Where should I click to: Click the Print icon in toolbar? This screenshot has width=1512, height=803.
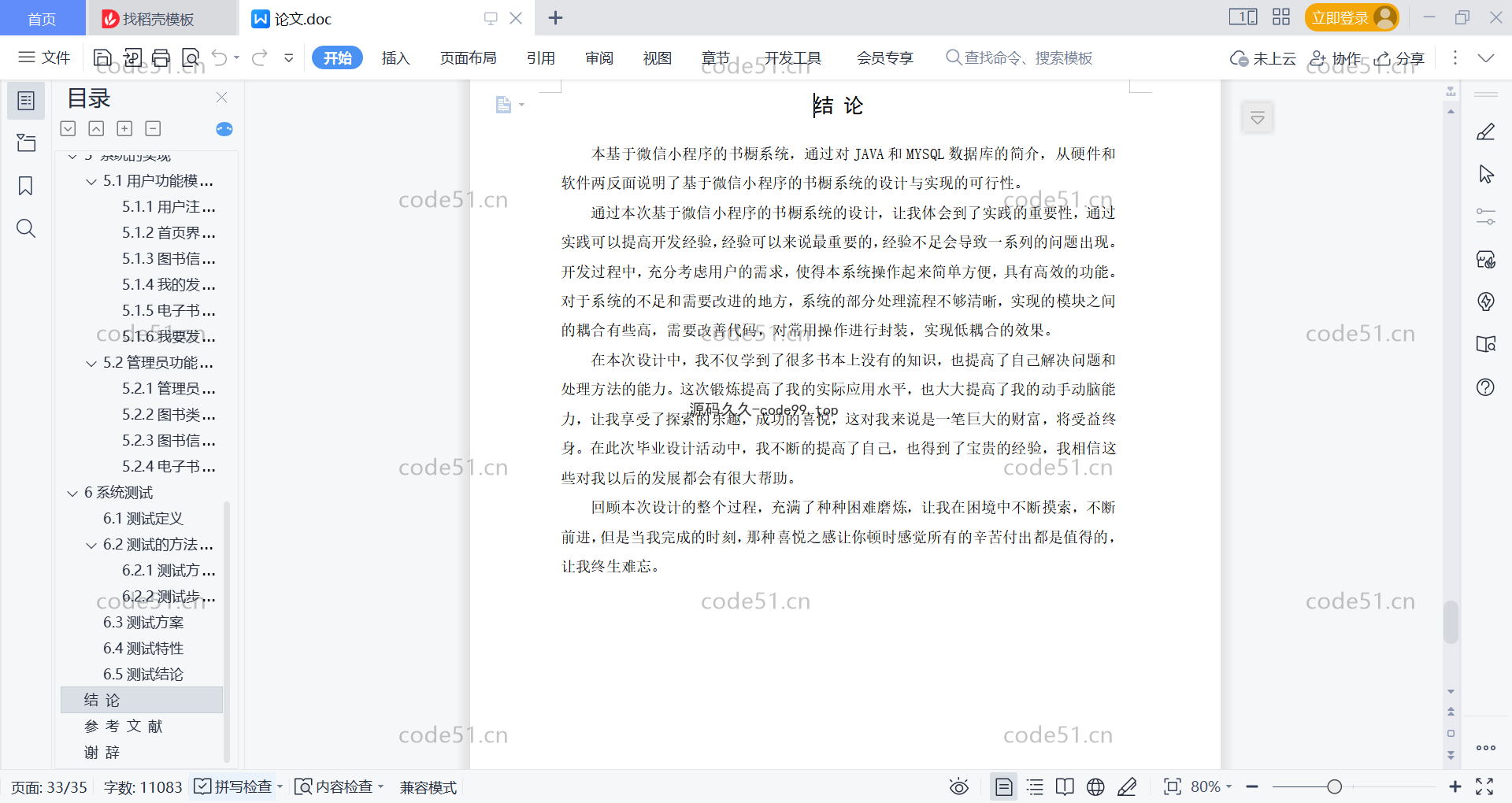click(x=161, y=57)
